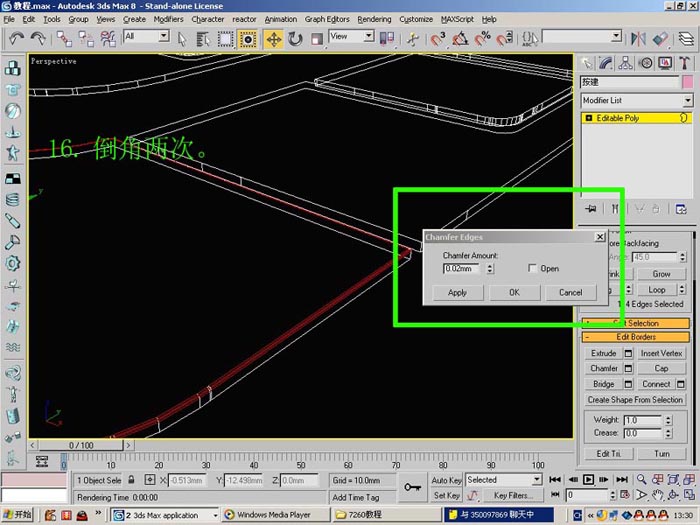This screenshot has height=525, width=700.
Task: Click the Redo arrow icon
Action: (x=38, y=39)
